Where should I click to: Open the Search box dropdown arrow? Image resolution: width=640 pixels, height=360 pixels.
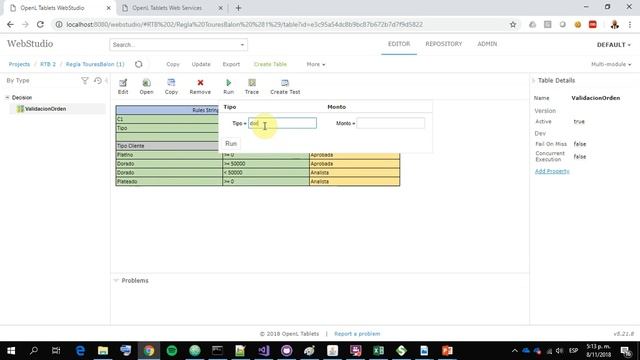point(242,44)
